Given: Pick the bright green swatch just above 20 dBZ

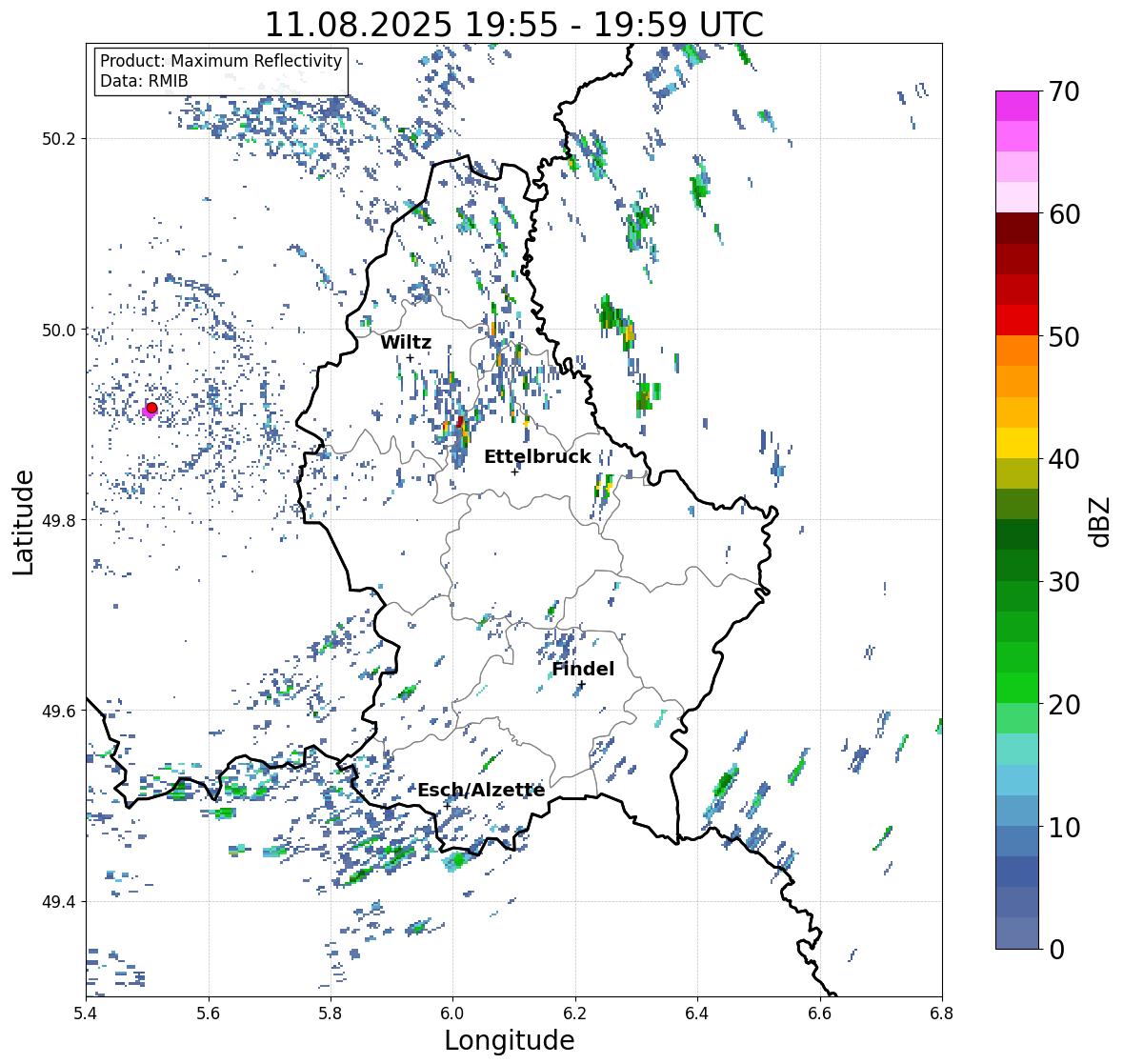Looking at the screenshot, I should pos(1017,688).
